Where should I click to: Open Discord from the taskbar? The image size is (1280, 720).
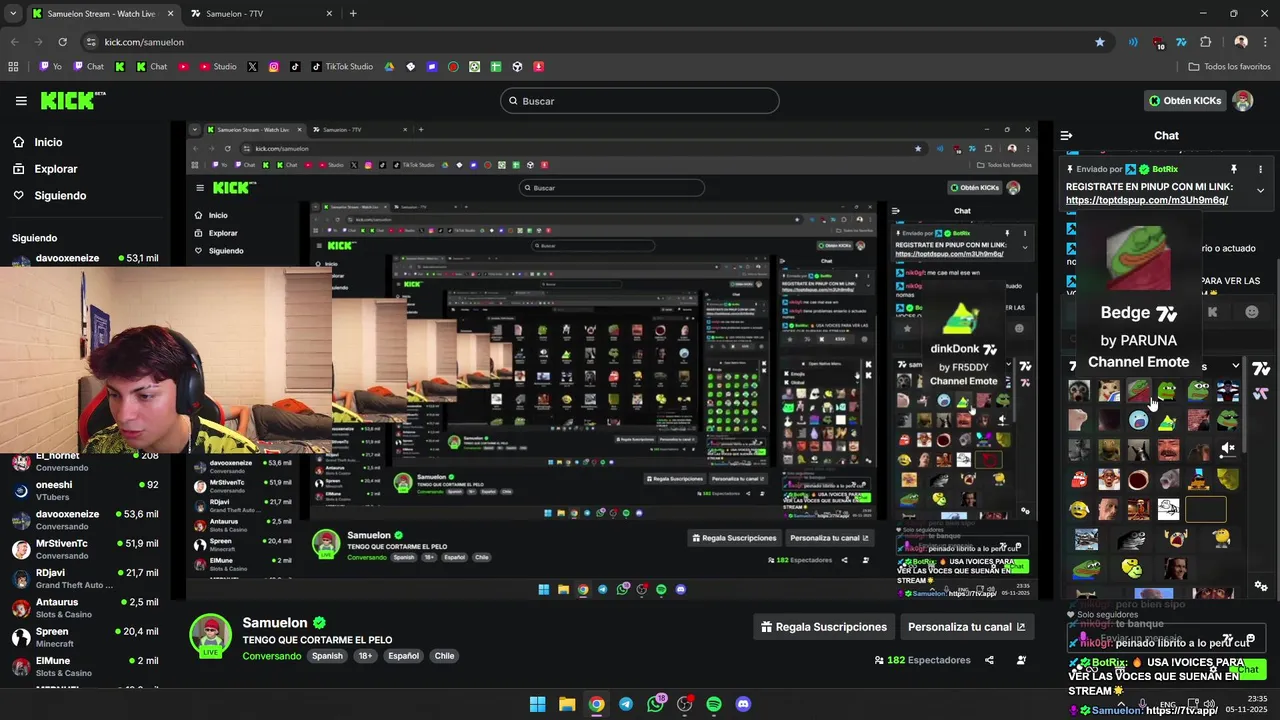(x=743, y=704)
